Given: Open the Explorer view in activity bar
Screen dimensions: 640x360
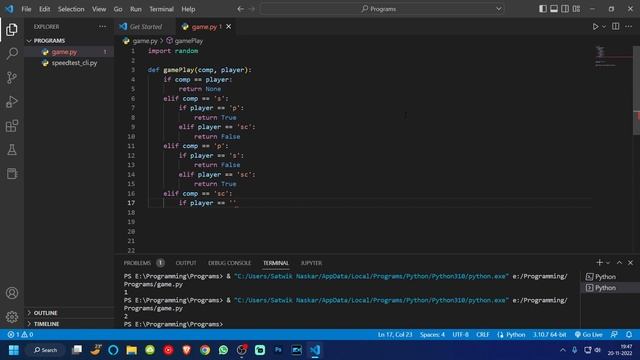Looking at the screenshot, I should (x=12, y=29).
